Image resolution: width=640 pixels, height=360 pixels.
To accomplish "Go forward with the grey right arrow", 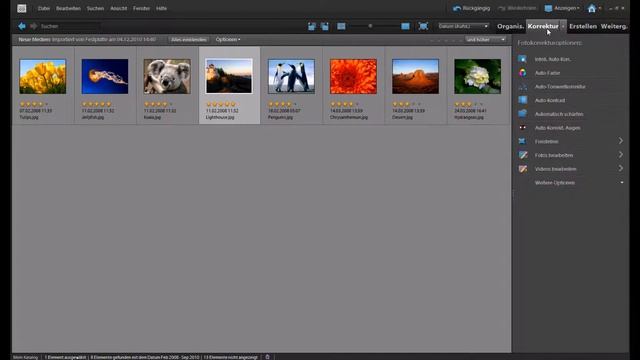I will pos(33,26).
